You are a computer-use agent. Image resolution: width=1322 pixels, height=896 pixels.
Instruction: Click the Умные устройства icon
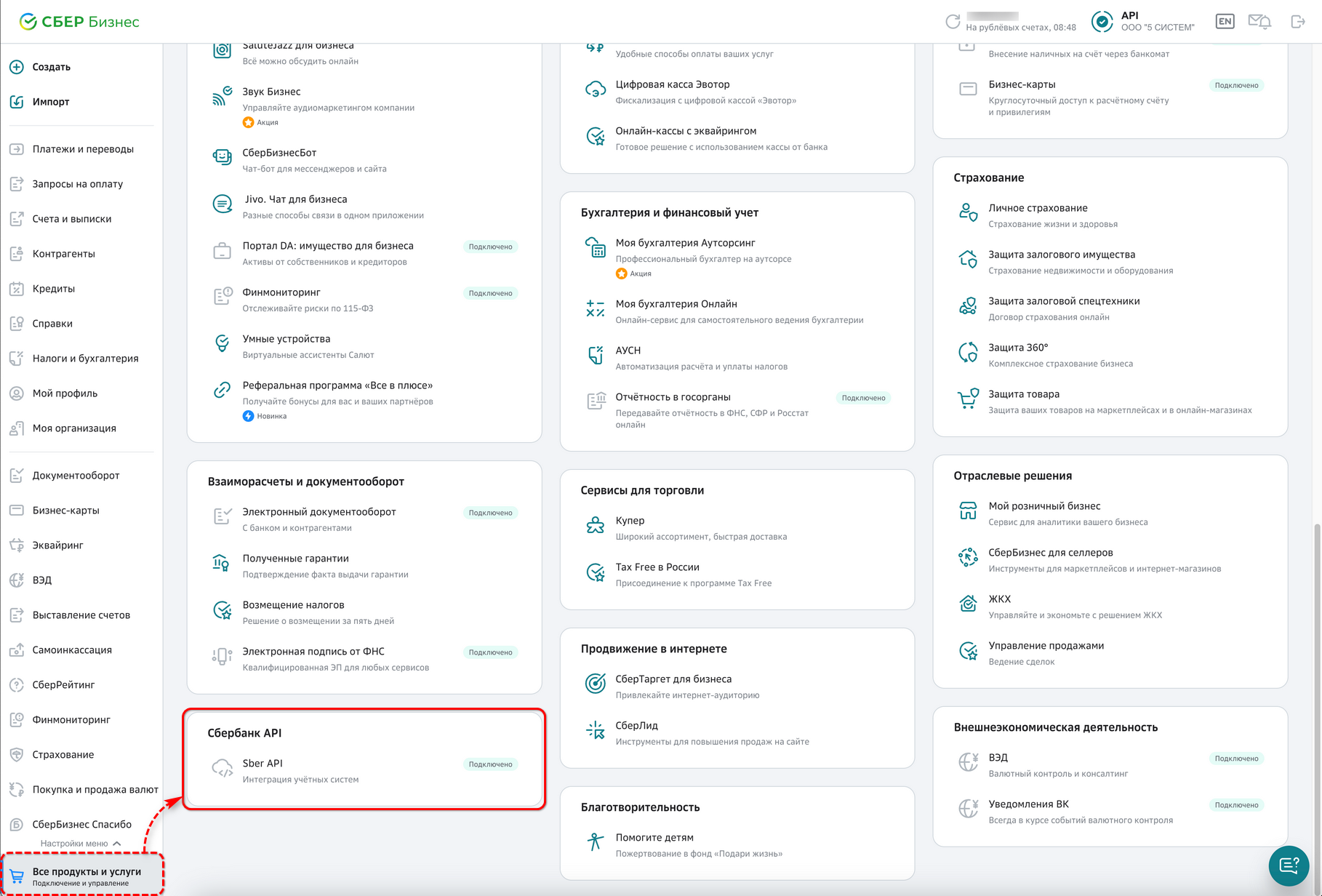(222, 343)
